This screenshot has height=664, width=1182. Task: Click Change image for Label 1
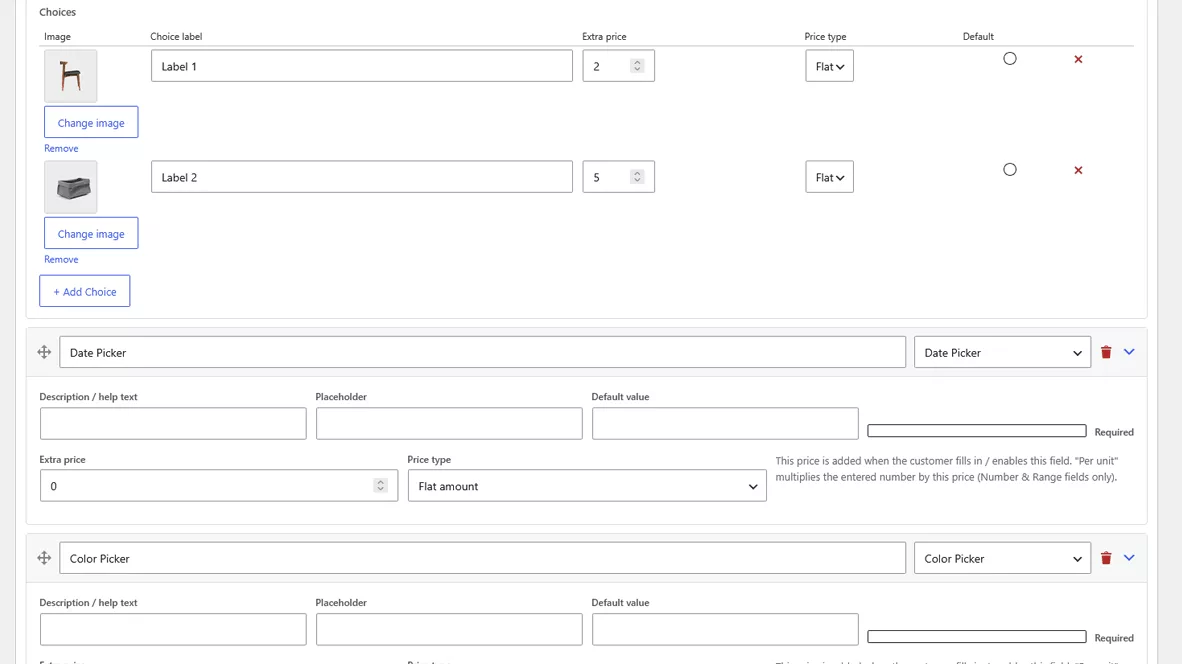click(x=90, y=122)
